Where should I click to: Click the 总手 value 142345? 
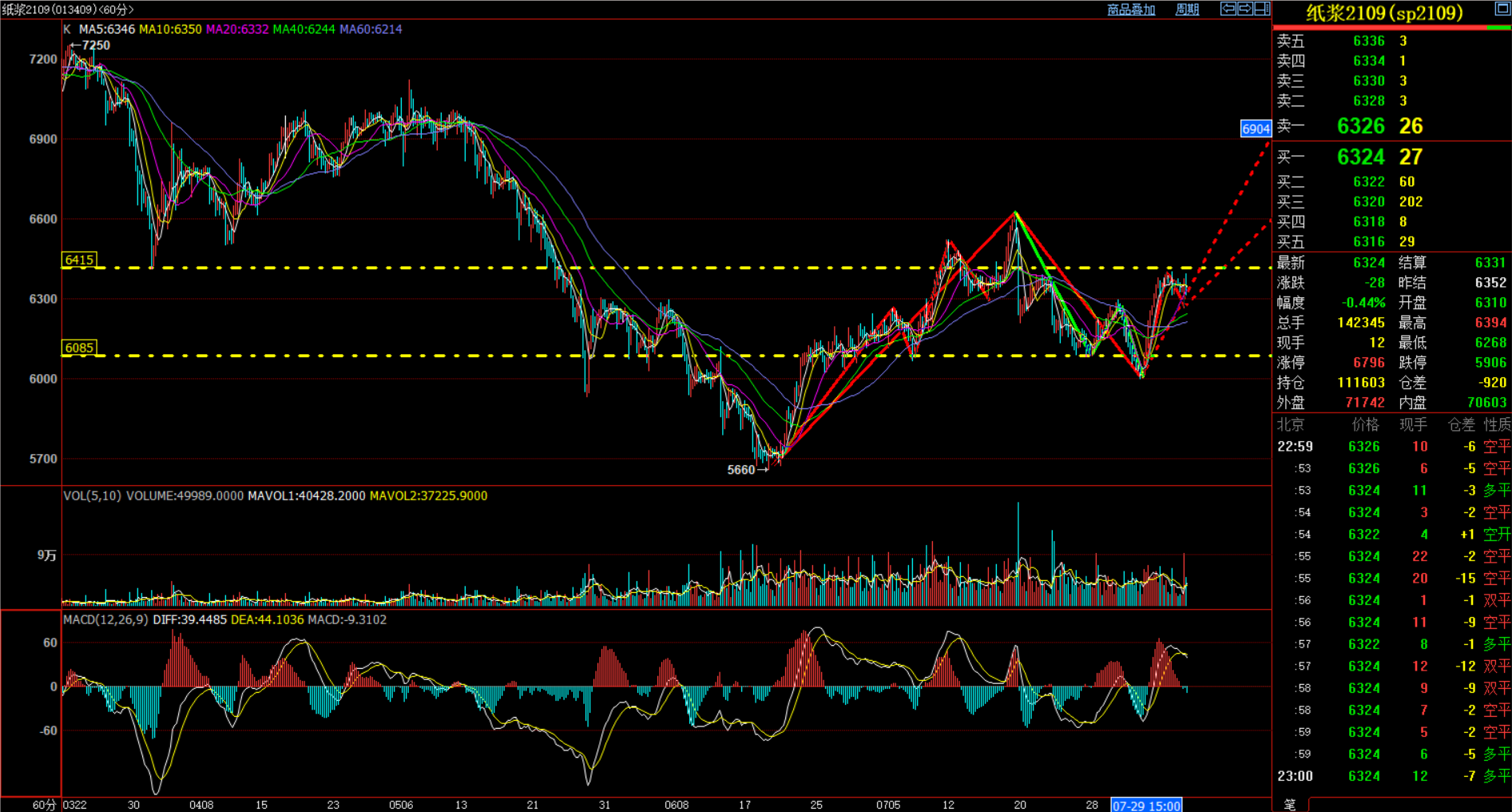pos(1361,323)
